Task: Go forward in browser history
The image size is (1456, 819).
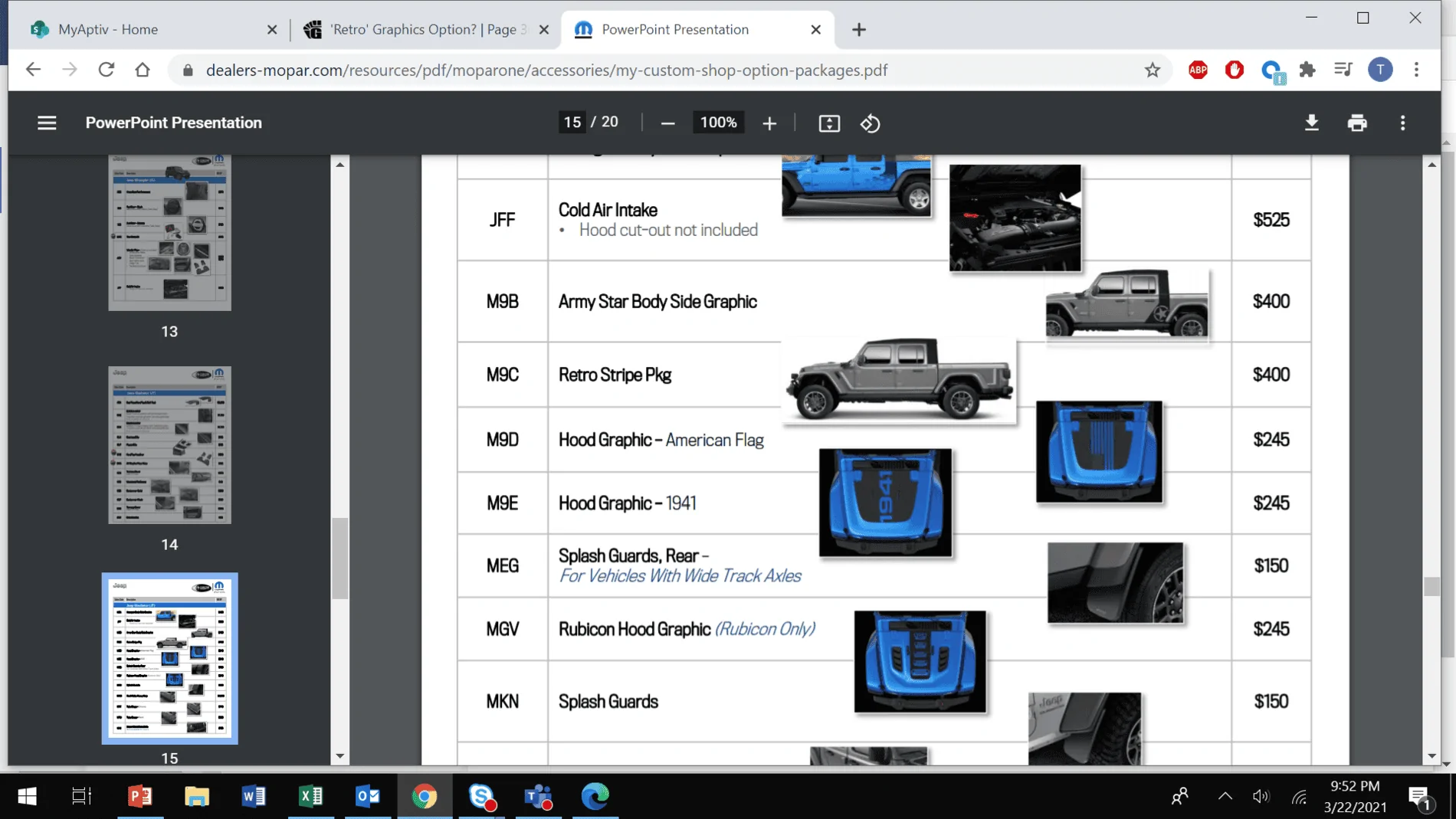Action: (x=70, y=70)
